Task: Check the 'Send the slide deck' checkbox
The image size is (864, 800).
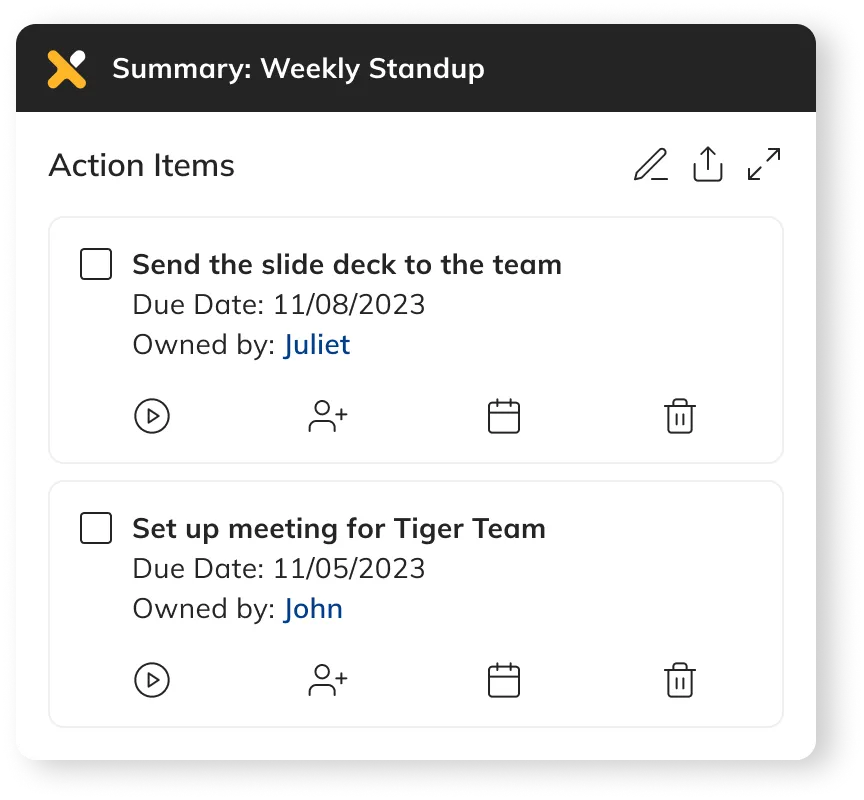Action: [96, 265]
